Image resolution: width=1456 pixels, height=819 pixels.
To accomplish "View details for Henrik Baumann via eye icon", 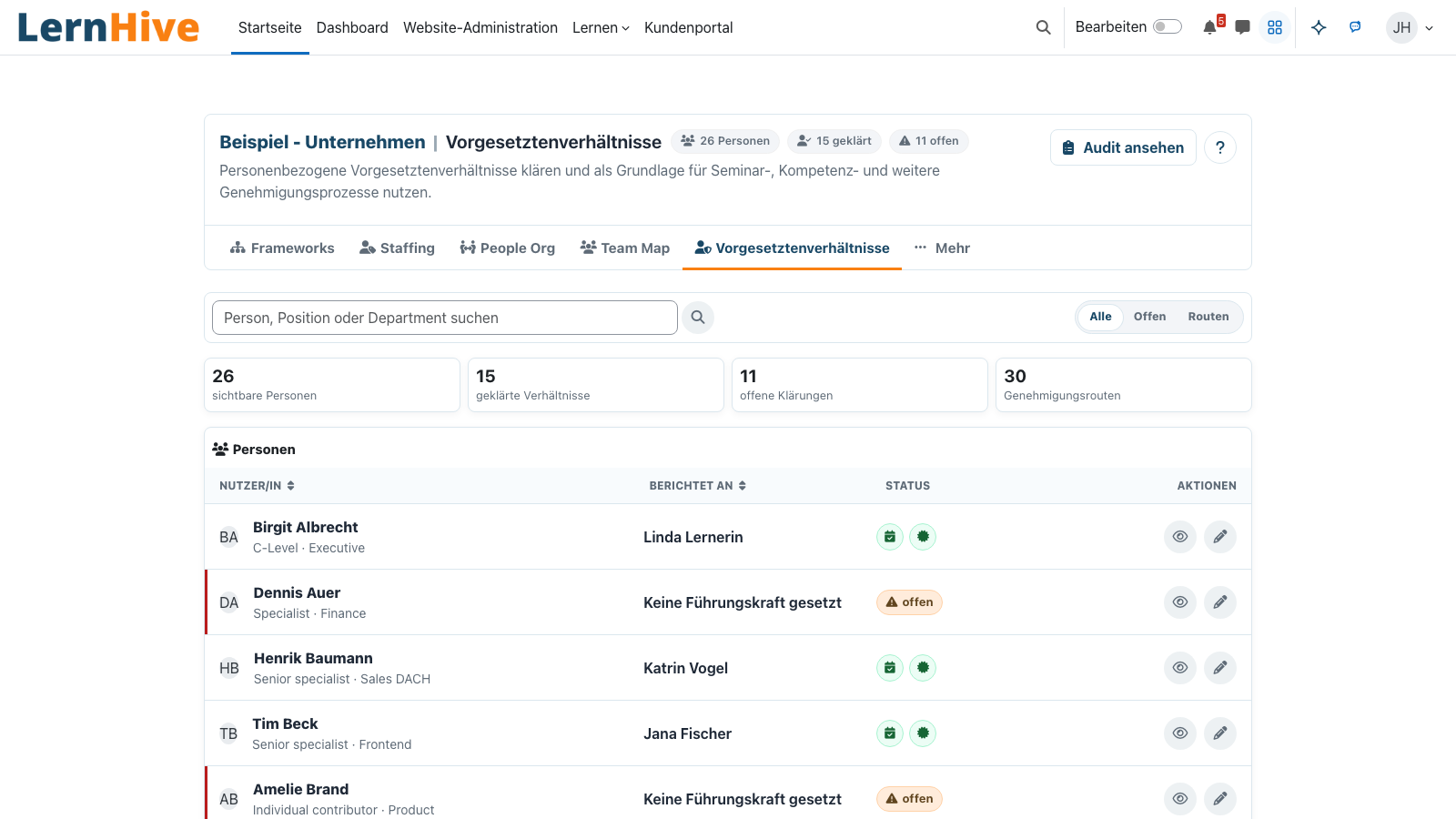I will pos(1180,668).
